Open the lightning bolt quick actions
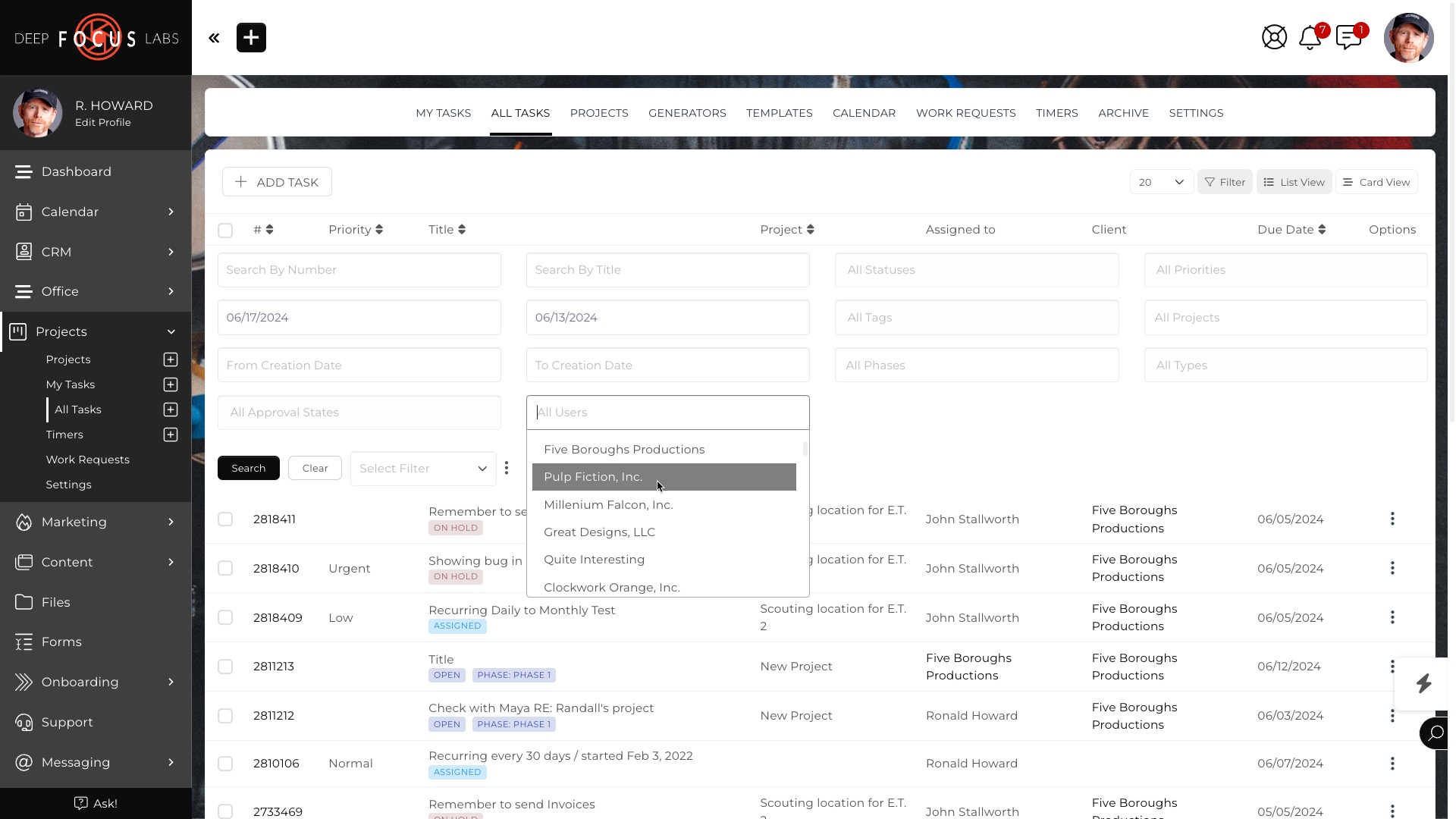Viewport: 1456px width, 819px height. [1423, 683]
